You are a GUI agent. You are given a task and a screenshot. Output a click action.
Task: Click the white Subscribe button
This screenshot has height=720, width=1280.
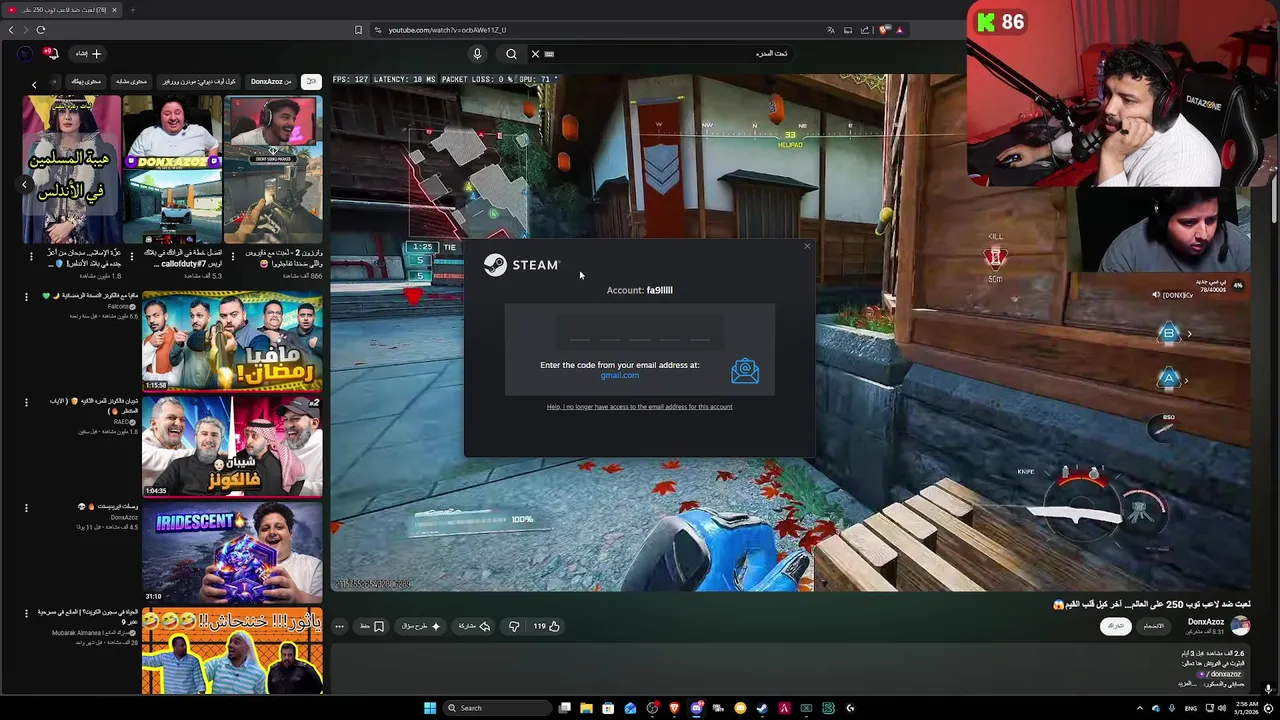tap(1115, 626)
